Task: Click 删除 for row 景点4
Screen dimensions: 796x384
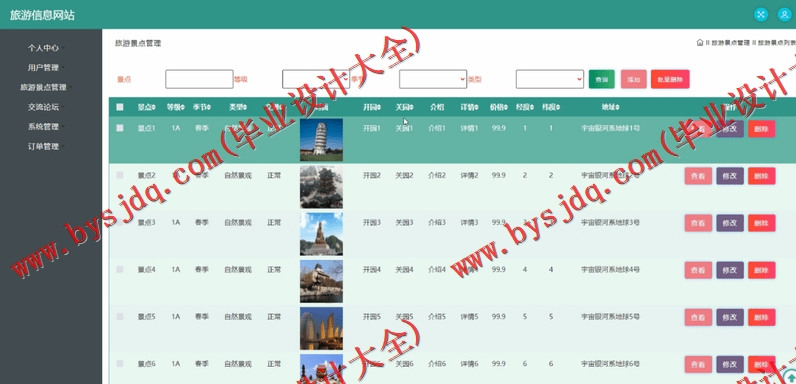Action: click(x=761, y=270)
